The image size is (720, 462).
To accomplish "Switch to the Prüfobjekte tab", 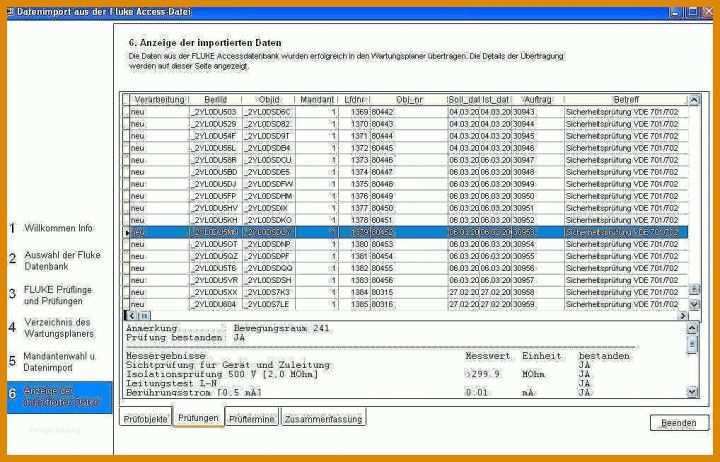I will pos(146,419).
